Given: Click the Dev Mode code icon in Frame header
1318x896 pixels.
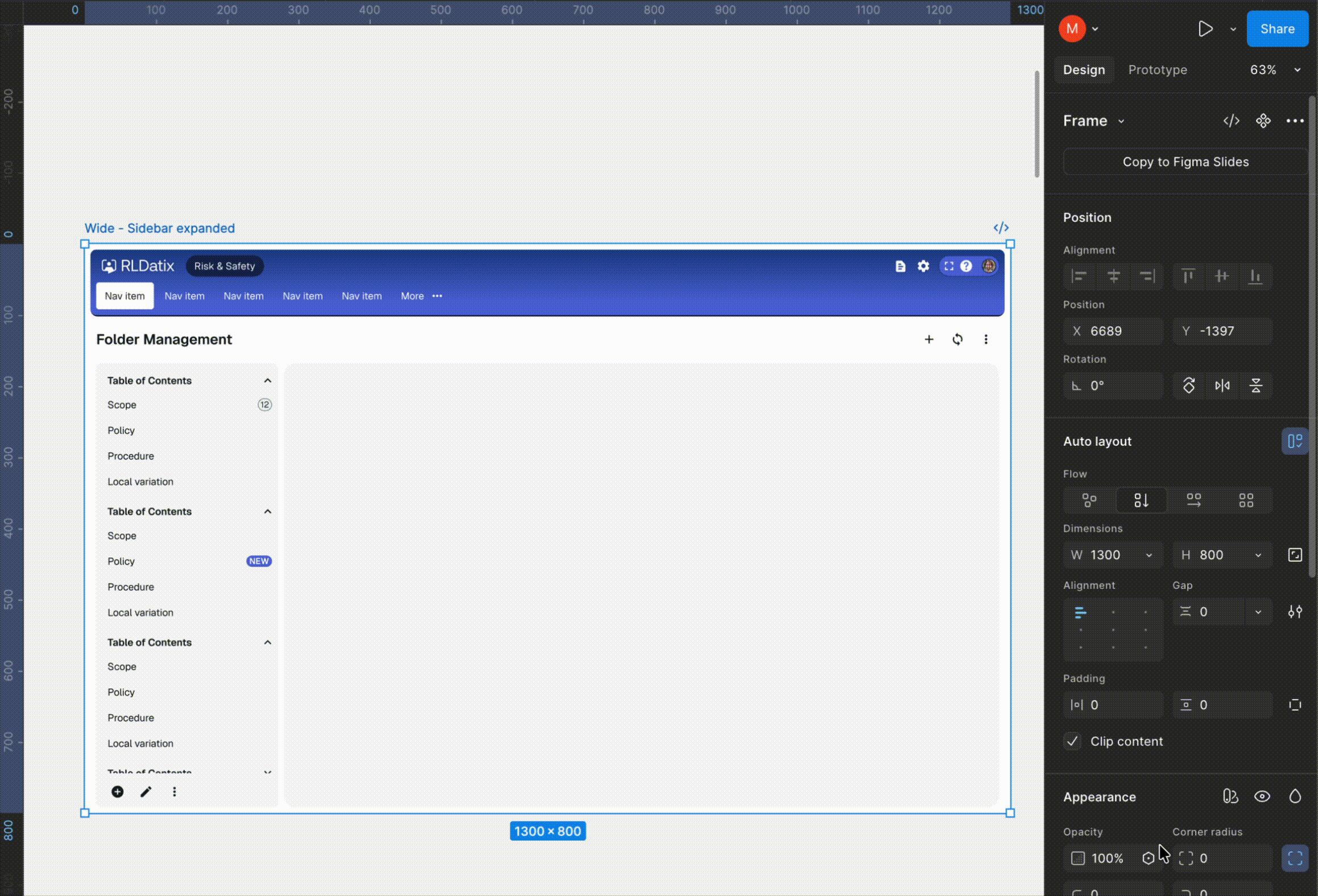Looking at the screenshot, I should [1231, 121].
